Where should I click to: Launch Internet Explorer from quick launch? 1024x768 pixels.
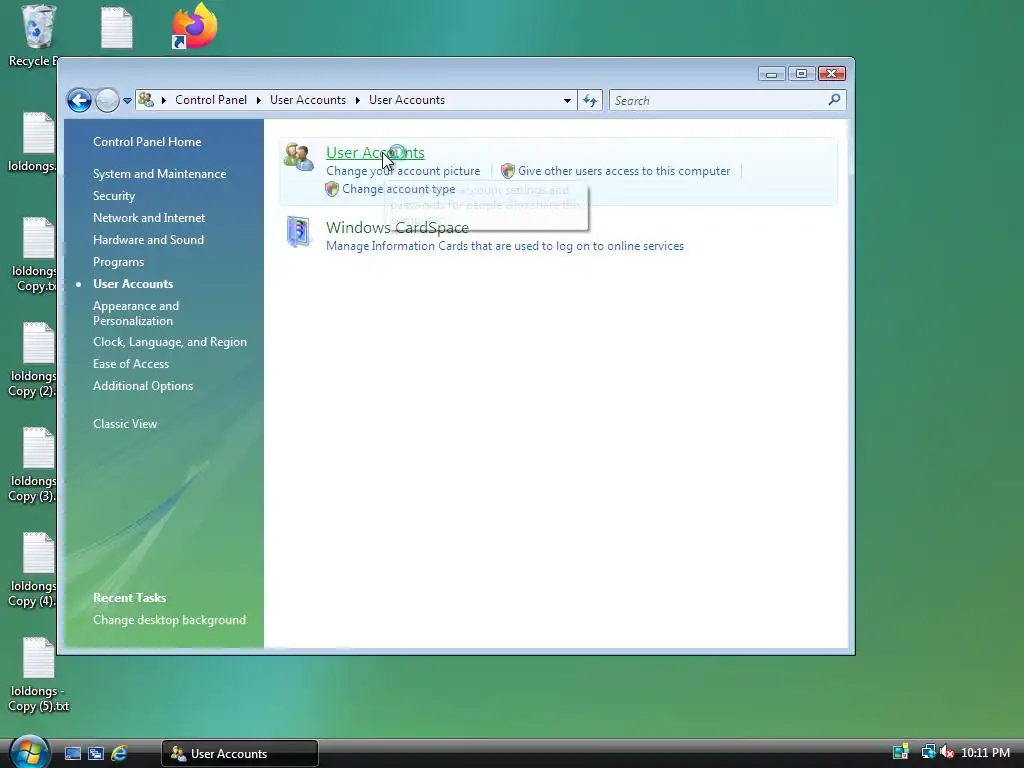(119, 754)
